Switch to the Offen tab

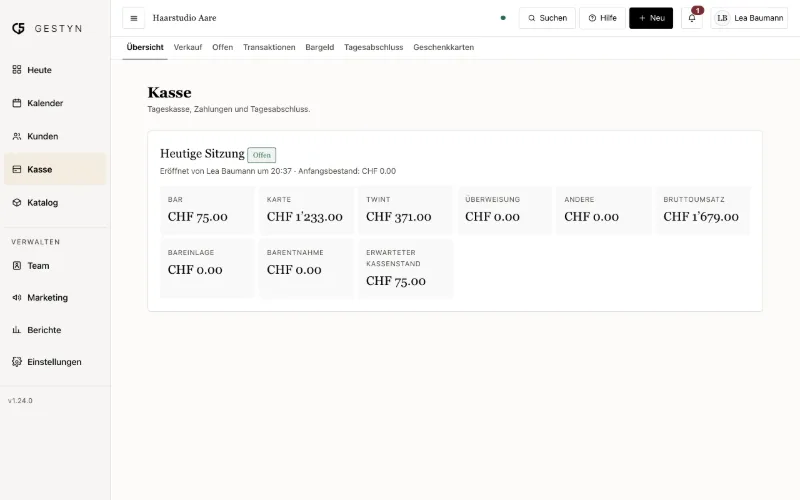[x=222, y=47]
